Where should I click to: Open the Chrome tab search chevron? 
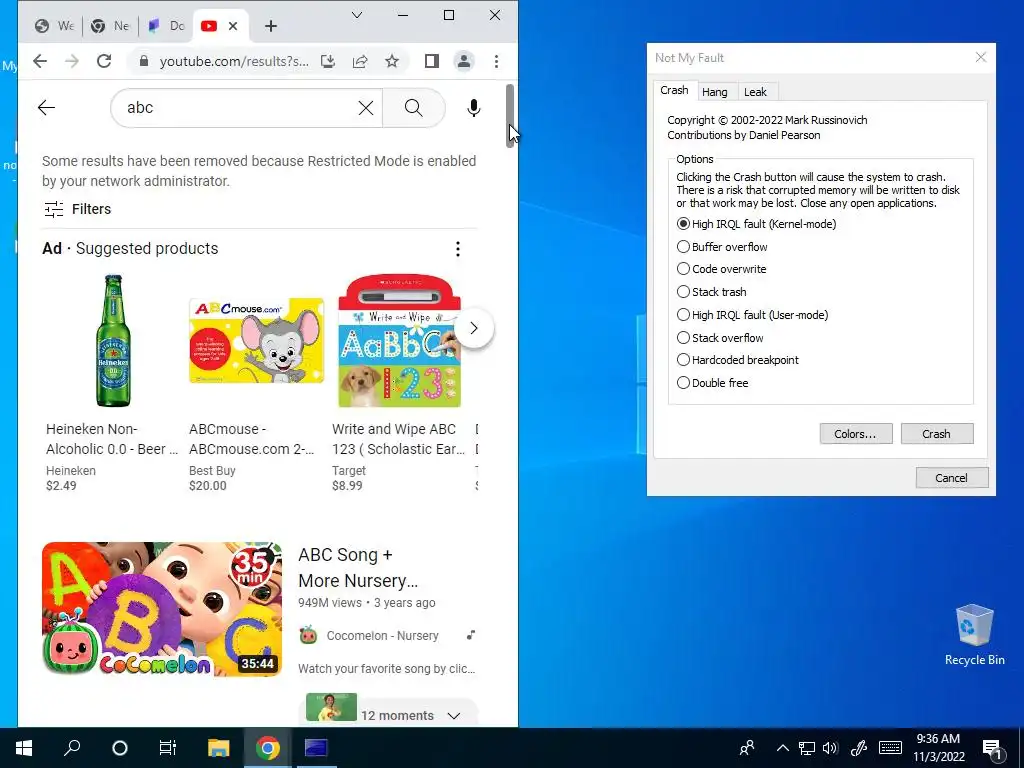(357, 15)
